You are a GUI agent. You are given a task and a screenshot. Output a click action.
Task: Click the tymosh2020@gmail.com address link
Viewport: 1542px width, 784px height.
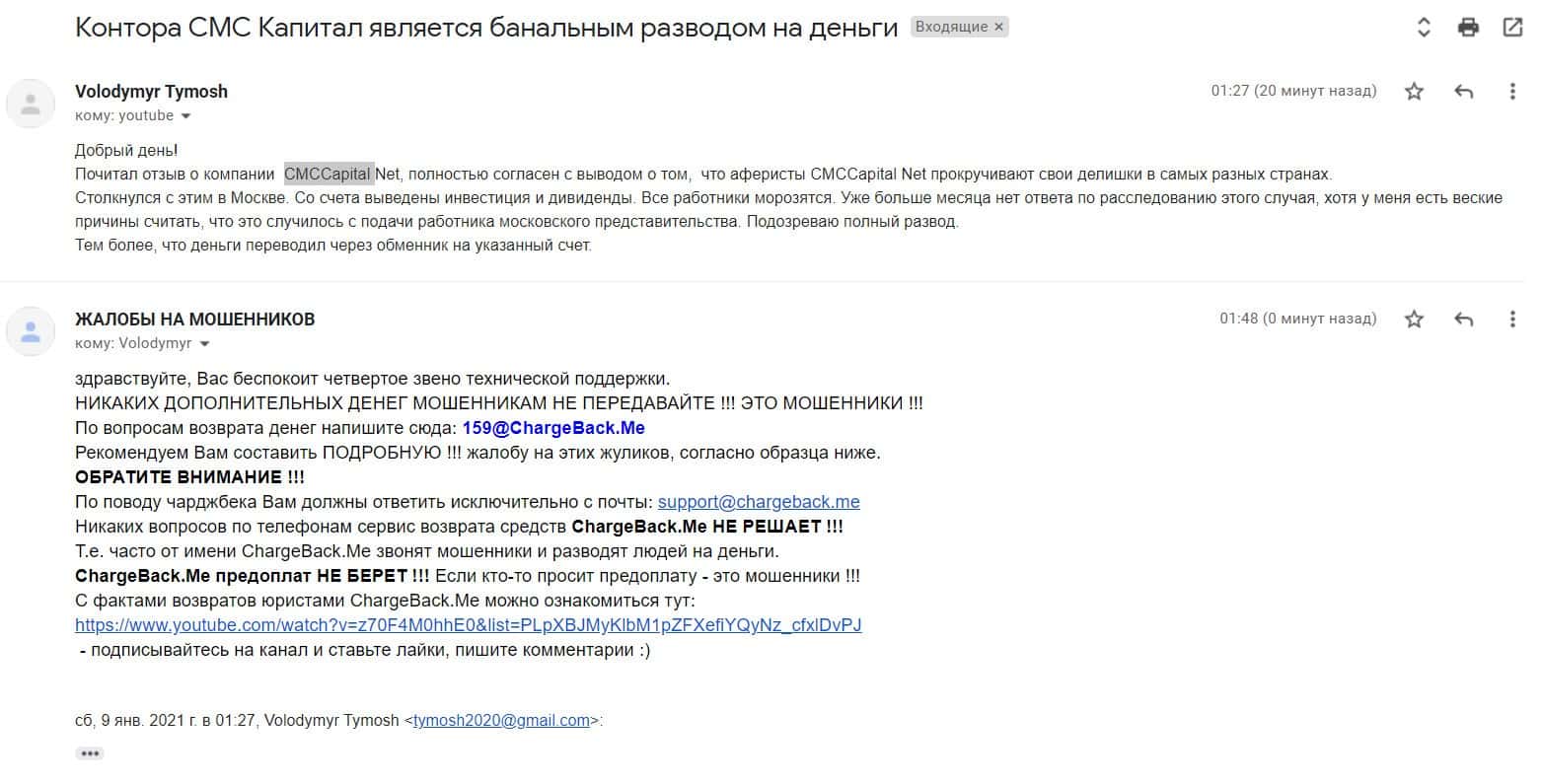tap(501, 721)
